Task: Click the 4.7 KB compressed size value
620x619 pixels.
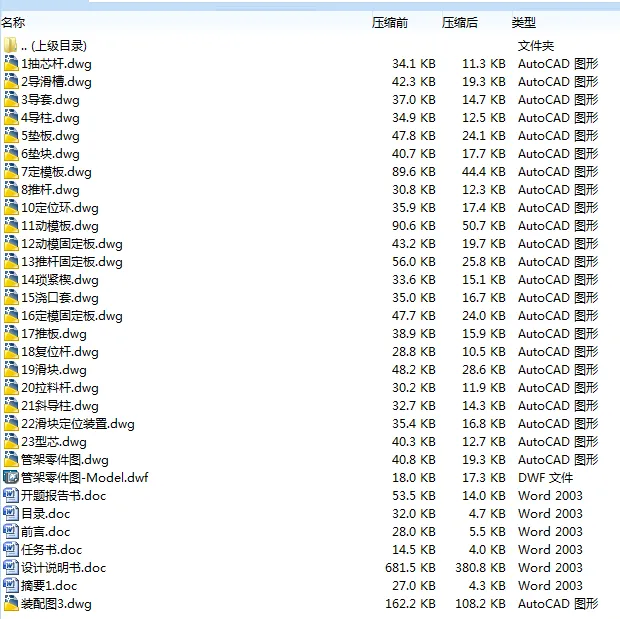Action: [x=487, y=514]
